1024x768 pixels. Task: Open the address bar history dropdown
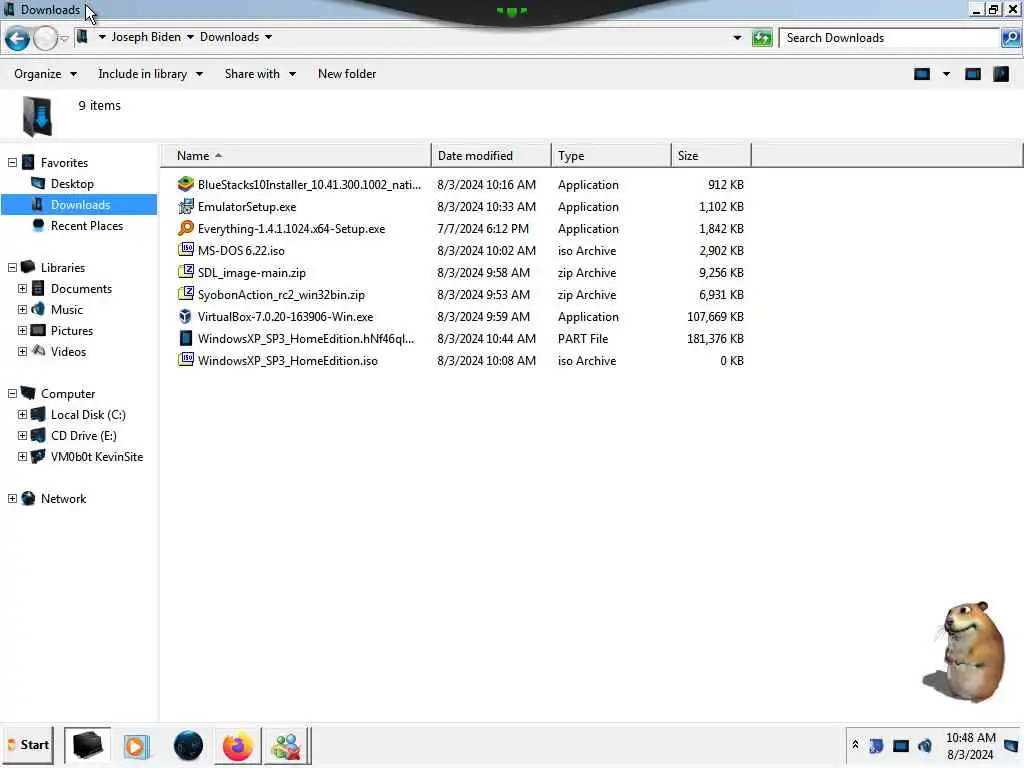pos(737,38)
